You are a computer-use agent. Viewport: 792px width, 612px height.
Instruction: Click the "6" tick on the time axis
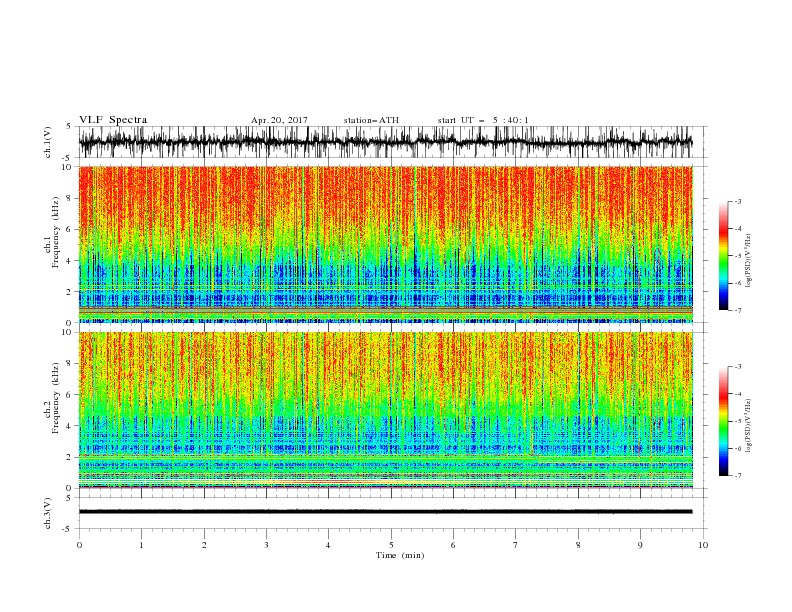[453, 545]
